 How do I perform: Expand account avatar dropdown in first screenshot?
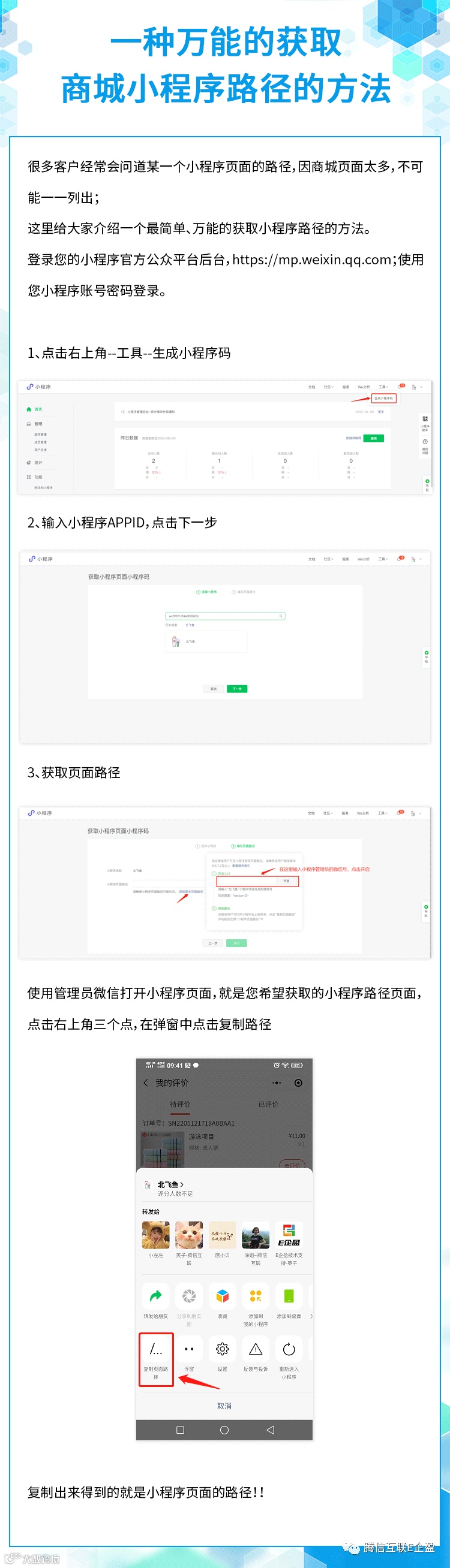coord(417,387)
